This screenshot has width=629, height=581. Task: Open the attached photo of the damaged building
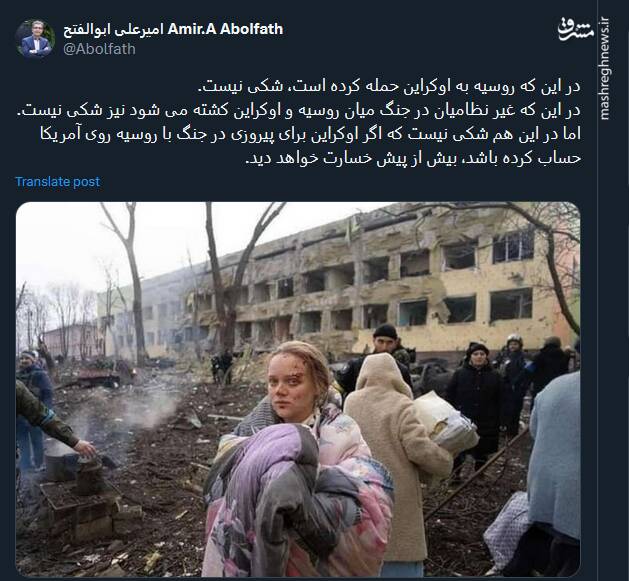tap(298, 389)
